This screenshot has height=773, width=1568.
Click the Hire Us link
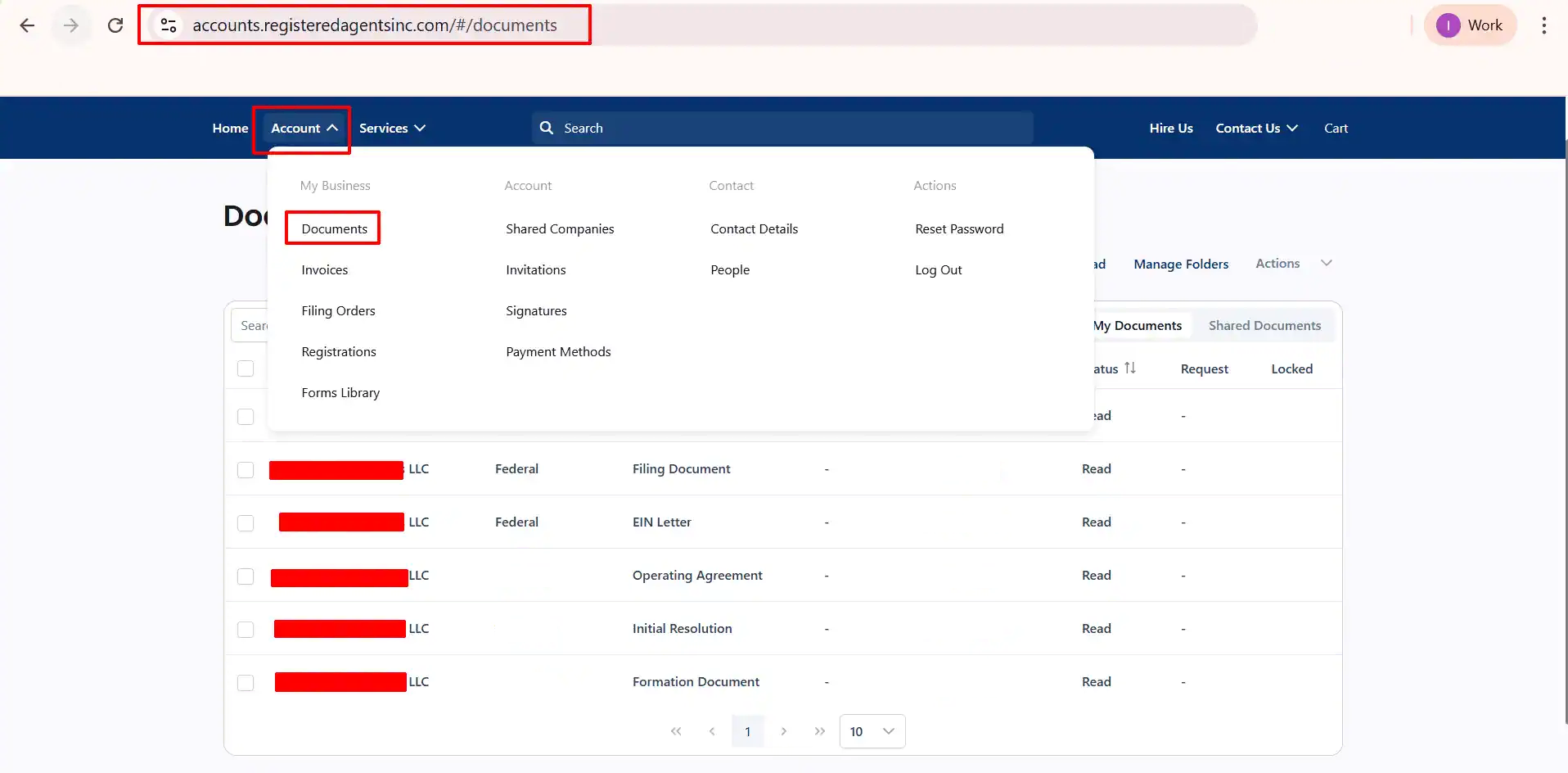point(1170,128)
